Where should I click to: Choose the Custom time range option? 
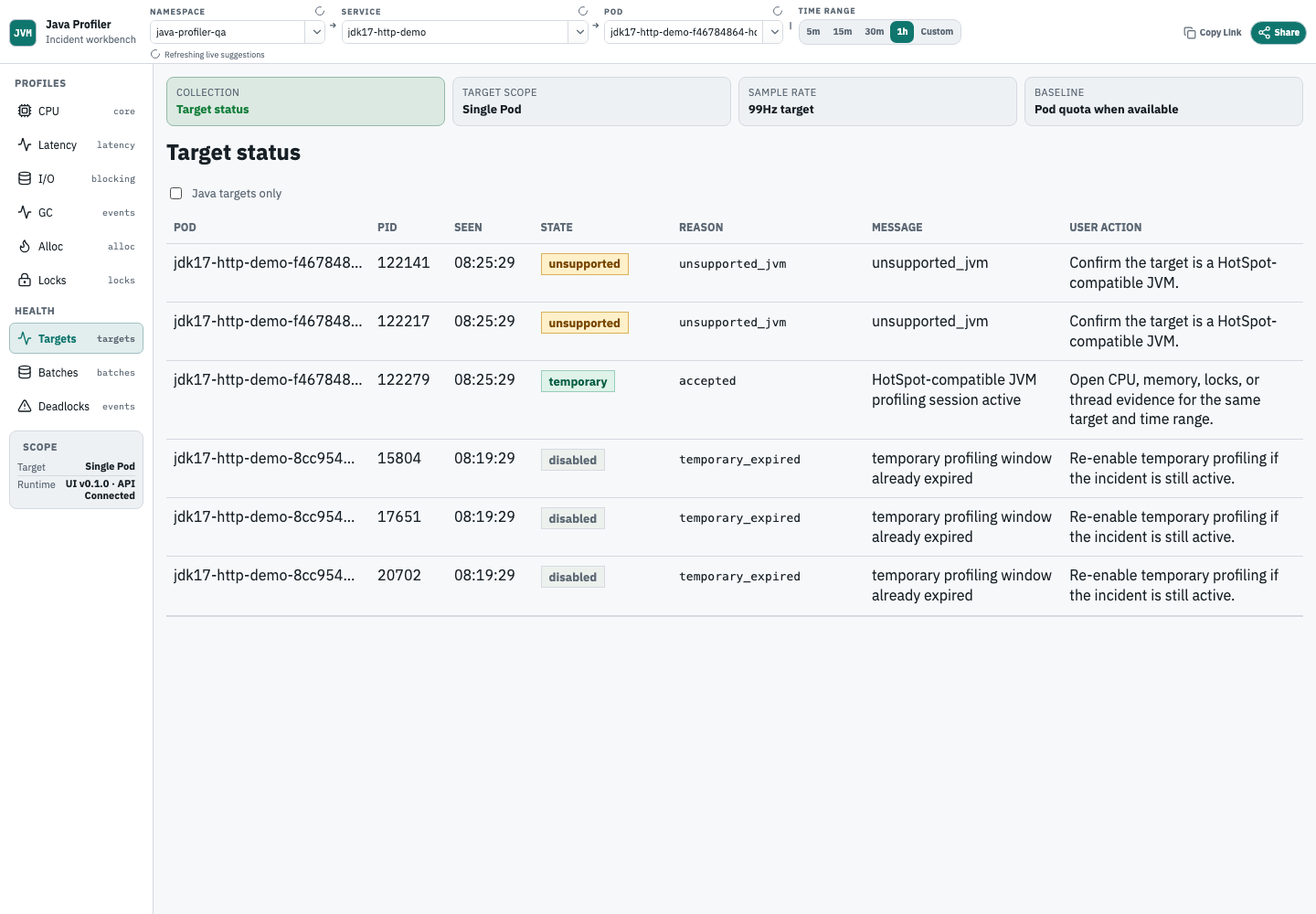(937, 32)
